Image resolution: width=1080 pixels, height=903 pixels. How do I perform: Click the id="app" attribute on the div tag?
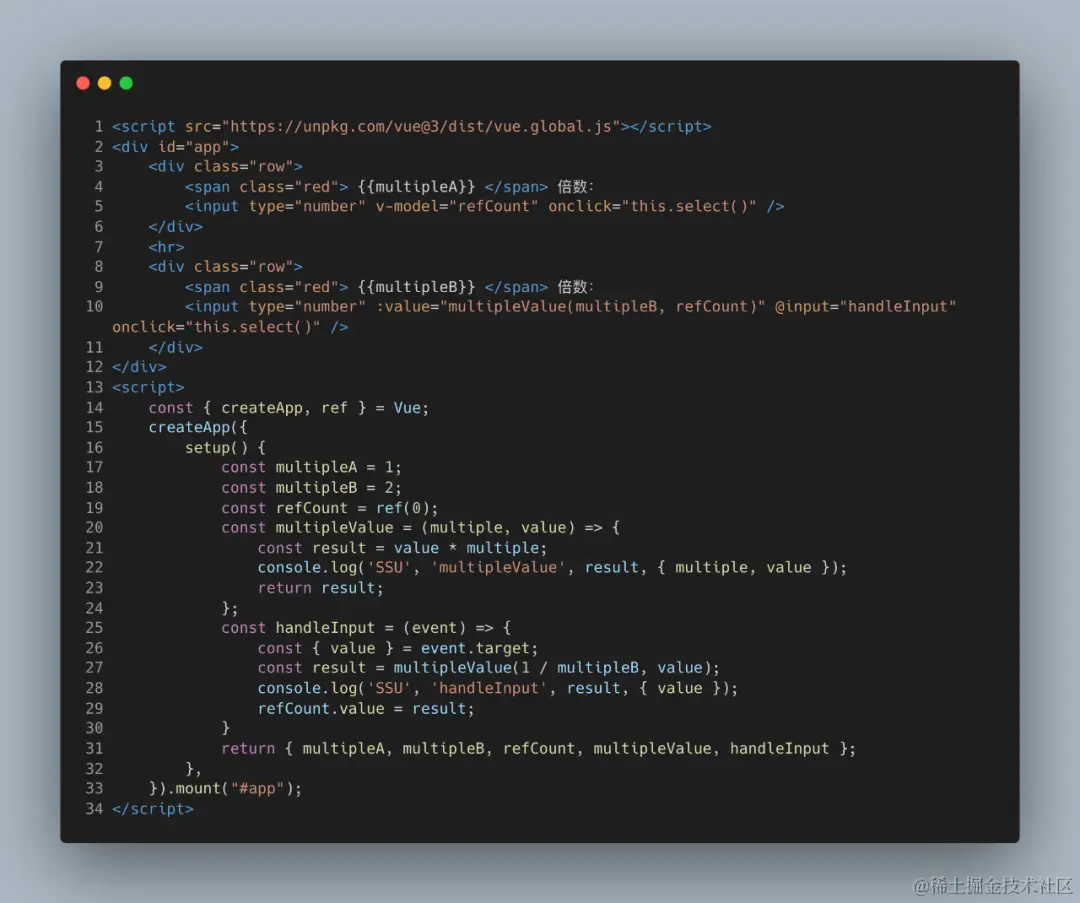(194, 147)
